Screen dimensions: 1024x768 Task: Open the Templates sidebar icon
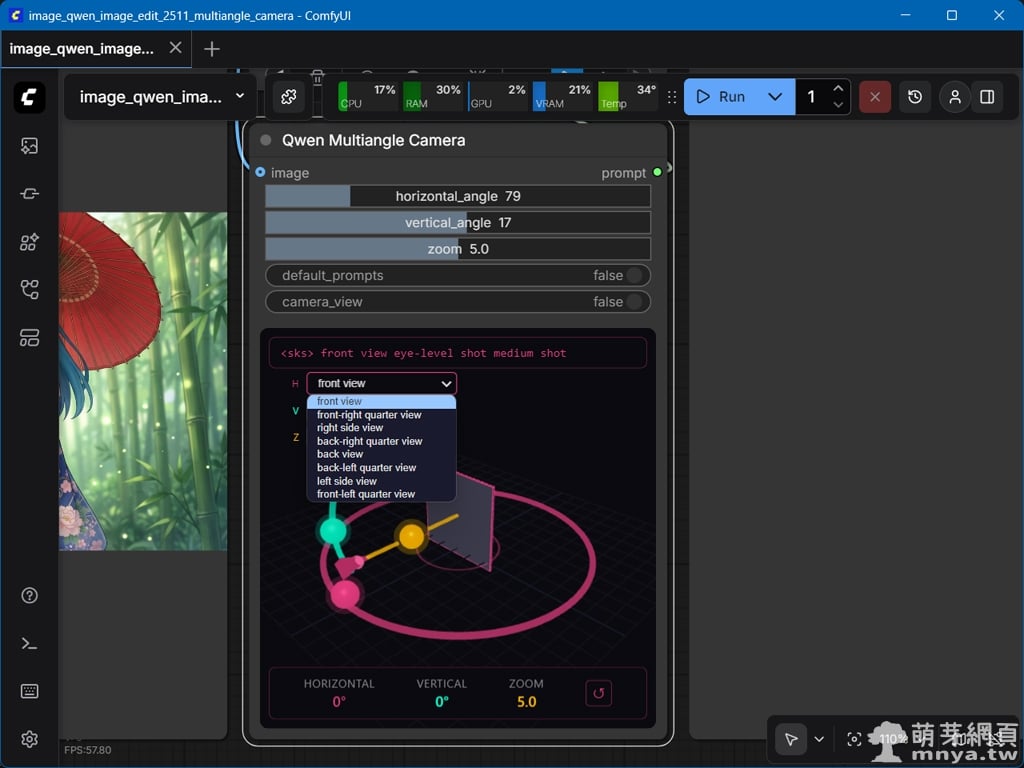(29, 338)
